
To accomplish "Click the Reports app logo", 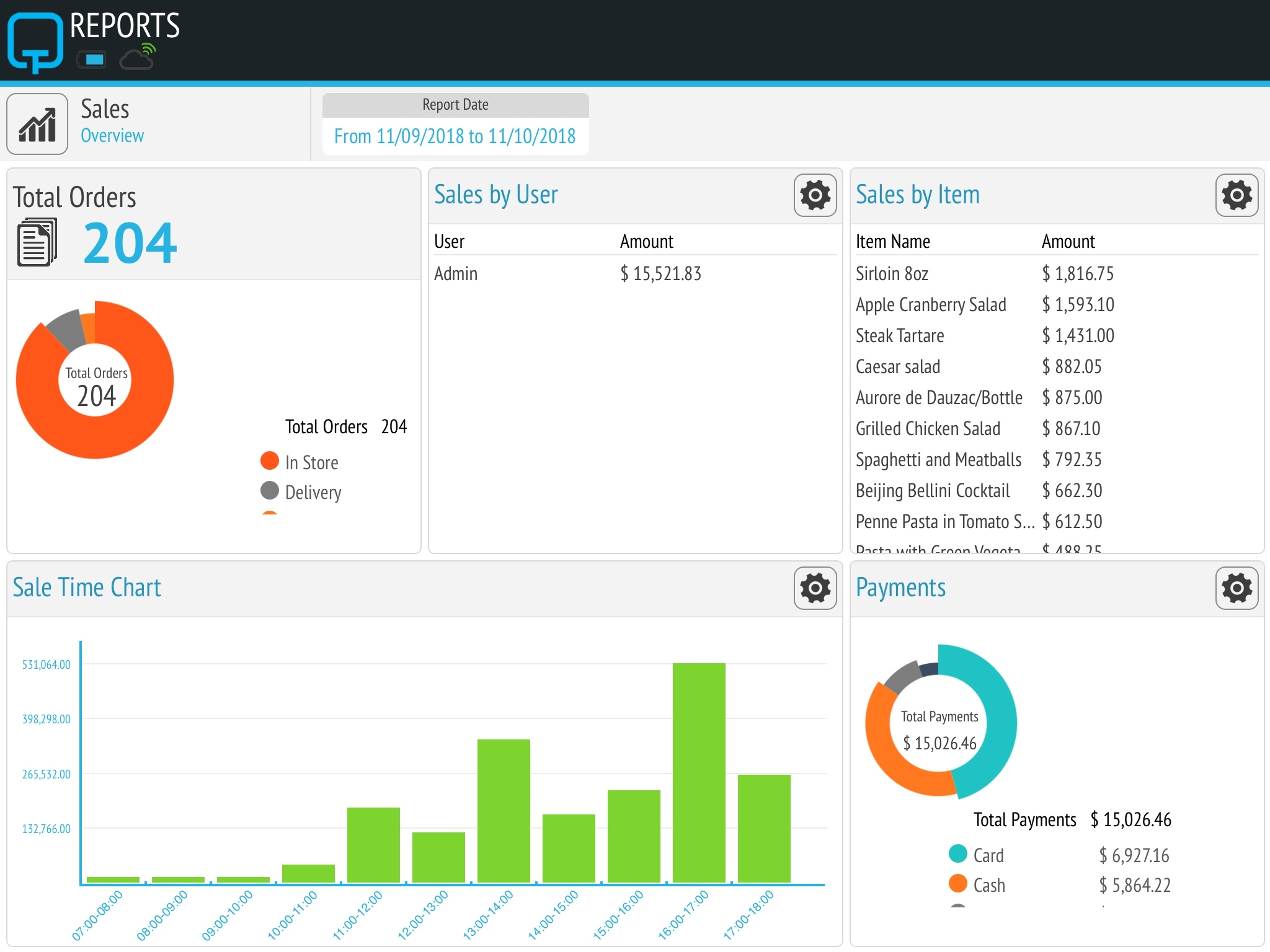I will click(x=35, y=42).
